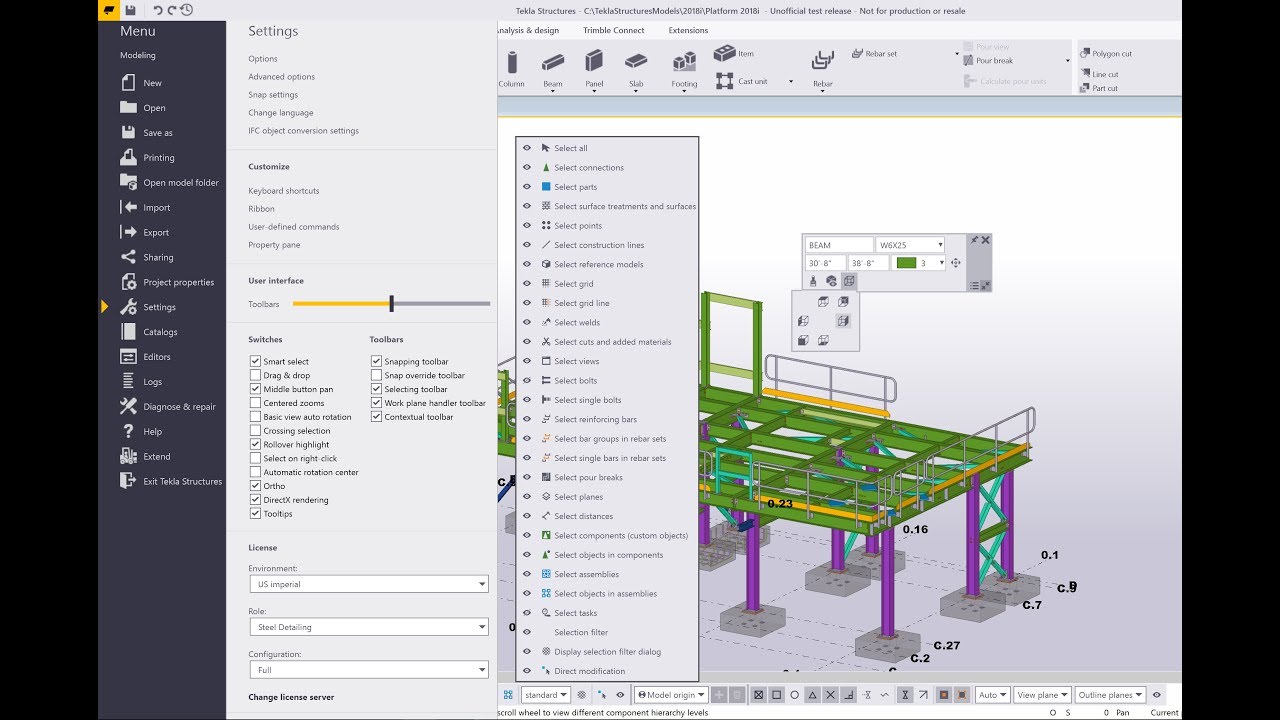Select Project properties in the menu
Image resolution: width=1280 pixels, height=720 pixels.
178,282
